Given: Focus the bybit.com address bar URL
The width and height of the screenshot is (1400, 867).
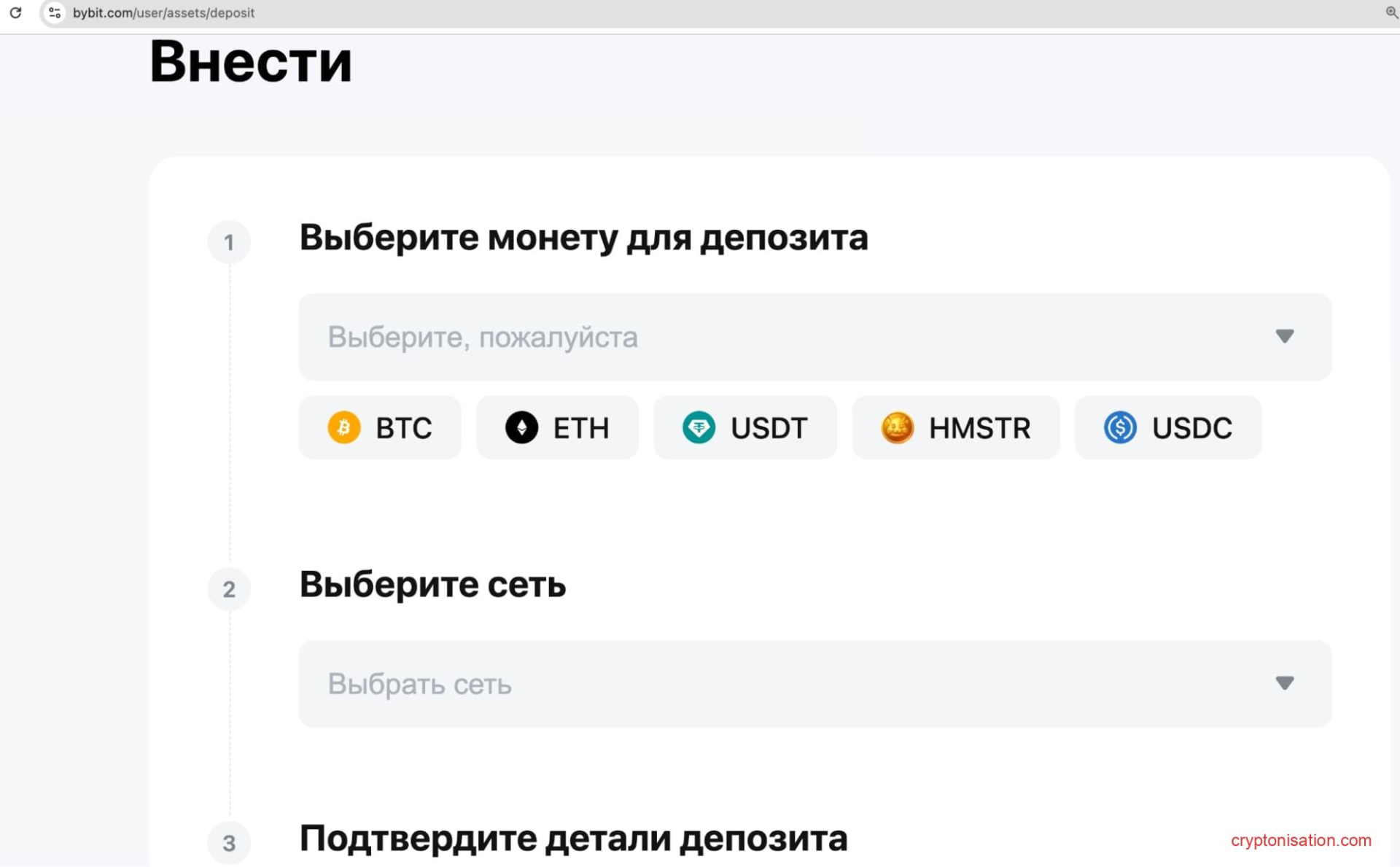Looking at the screenshot, I should tap(164, 12).
